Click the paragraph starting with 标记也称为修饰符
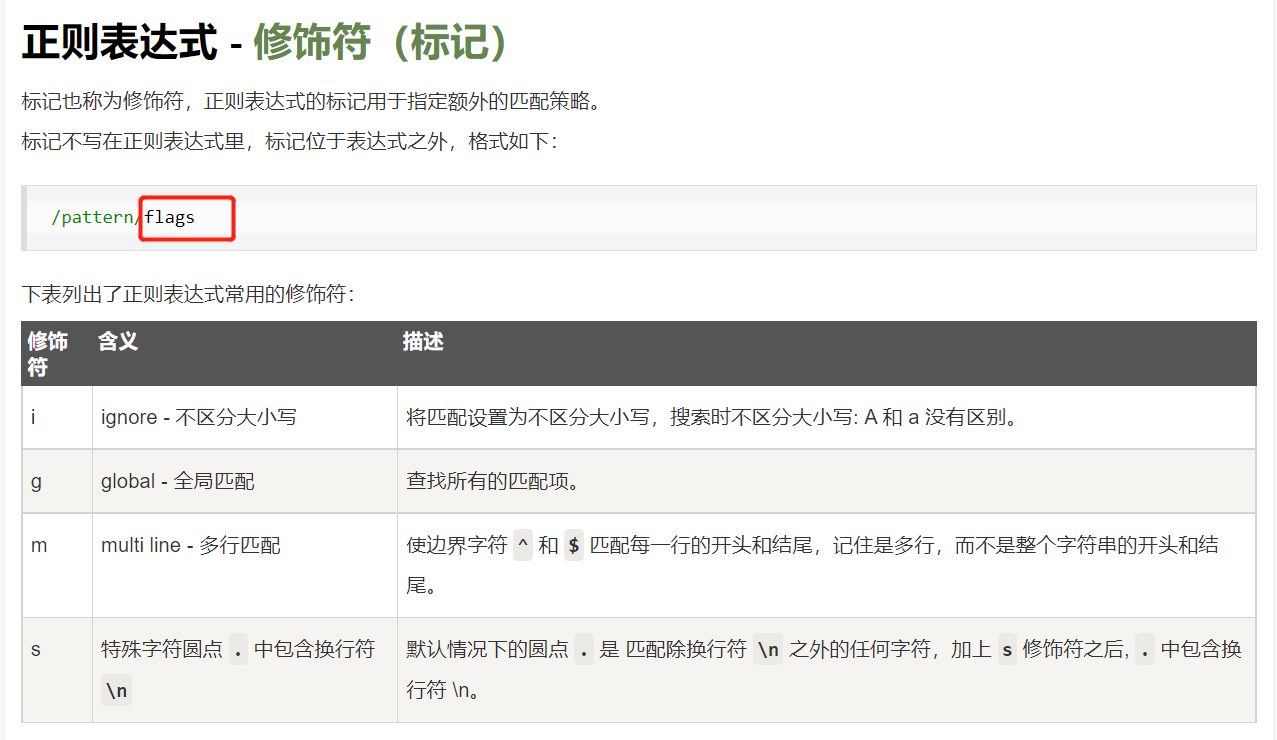 click(x=314, y=102)
